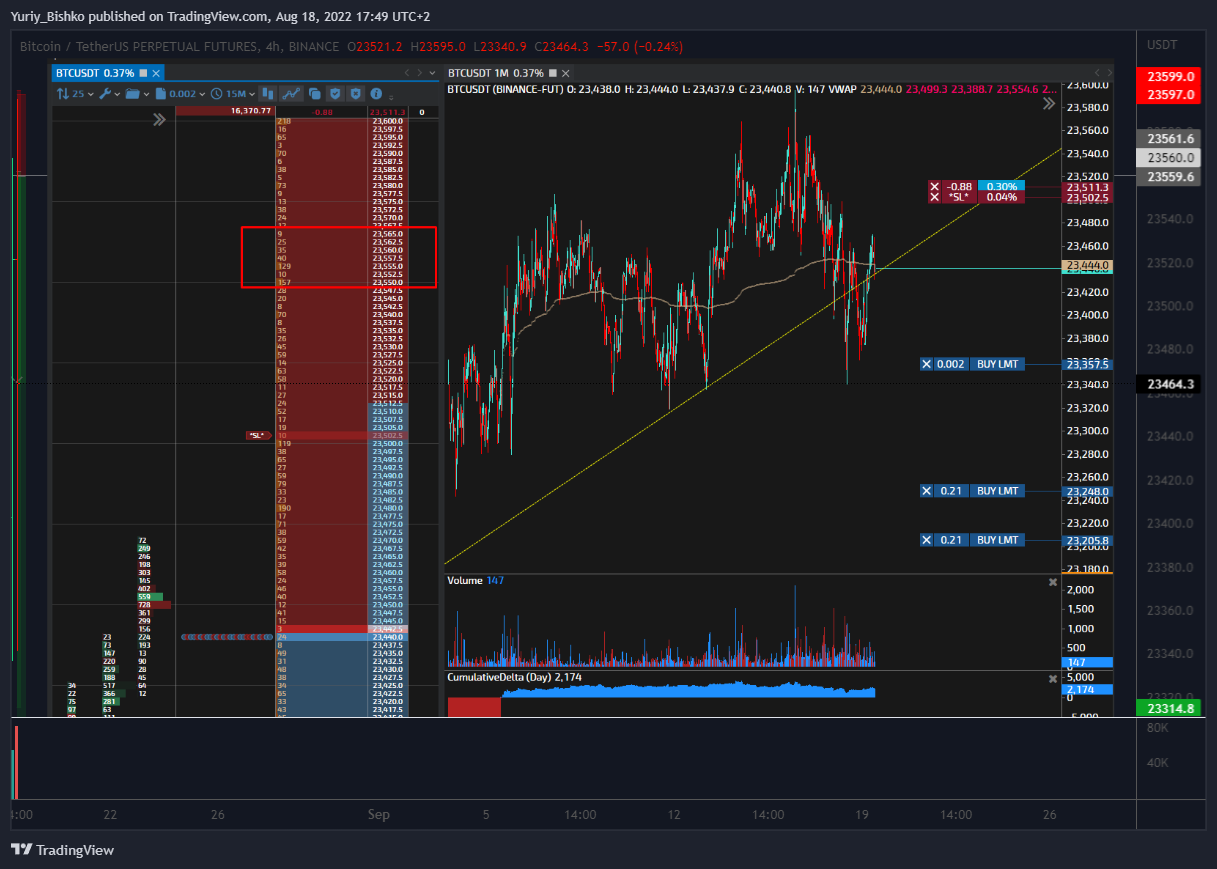The height and width of the screenshot is (869, 1217).
Task: Click the duplicate windows icon
Action: [314, 94]
